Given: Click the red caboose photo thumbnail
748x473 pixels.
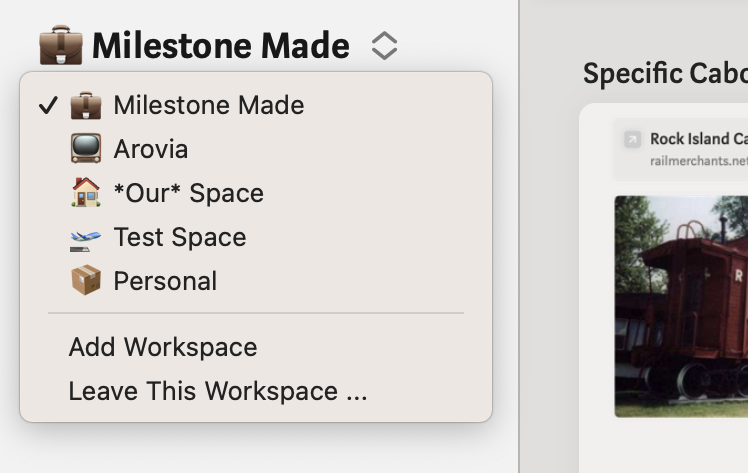Looking at the screenshot, I should click(681, 305).
